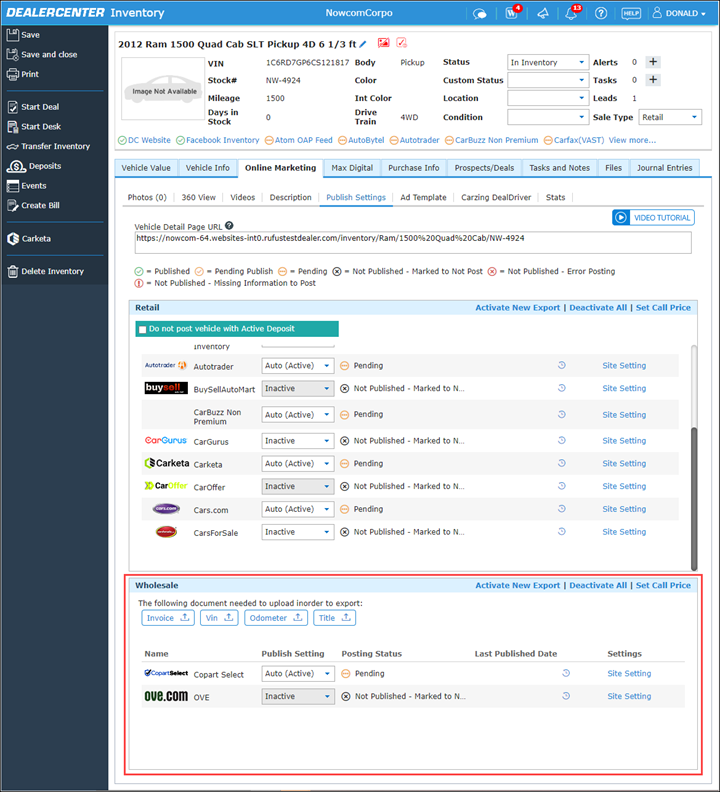Edit vehicle title with pencil icon
Screen dimensions: 720x792
(x=363, y=44)
